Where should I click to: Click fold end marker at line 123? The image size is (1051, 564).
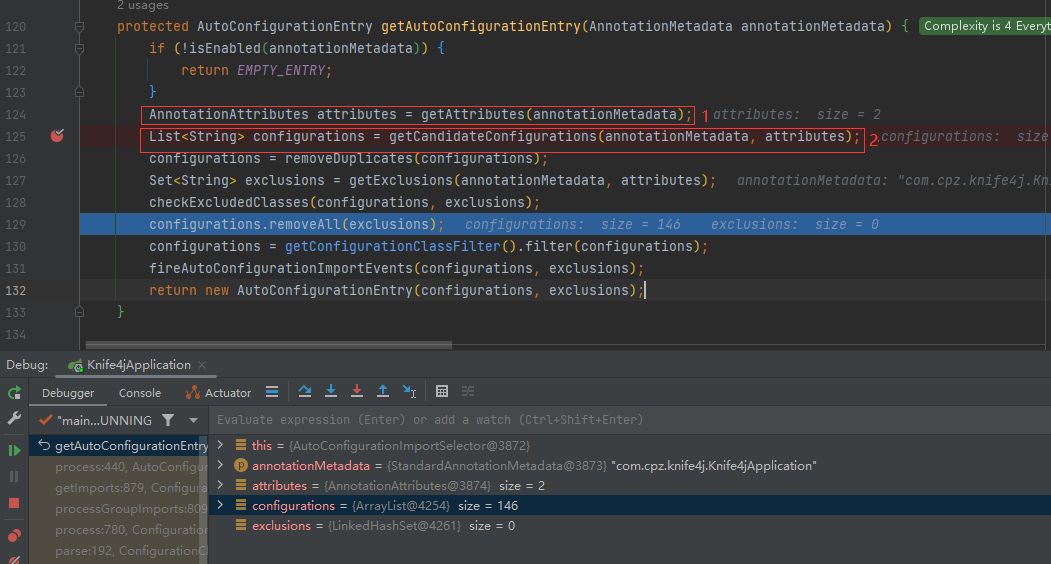click(79, 92)
